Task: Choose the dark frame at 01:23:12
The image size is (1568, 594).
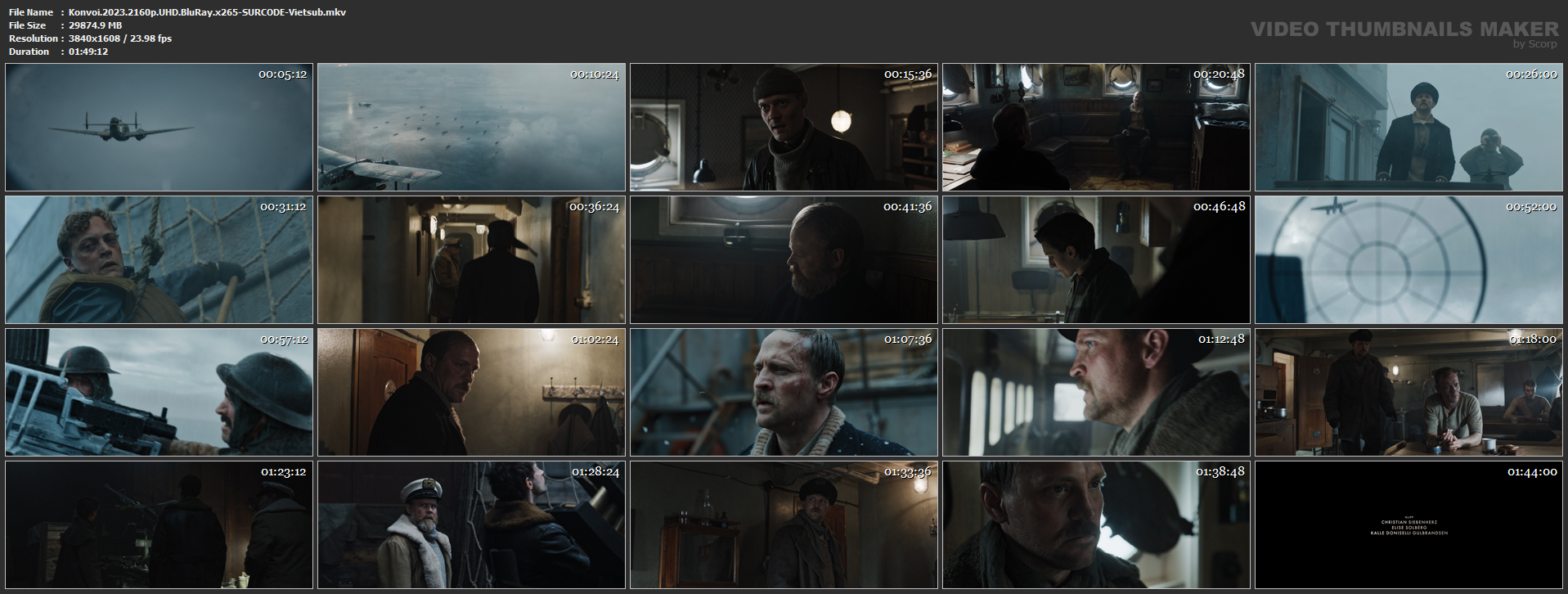Action: [159, 525]
